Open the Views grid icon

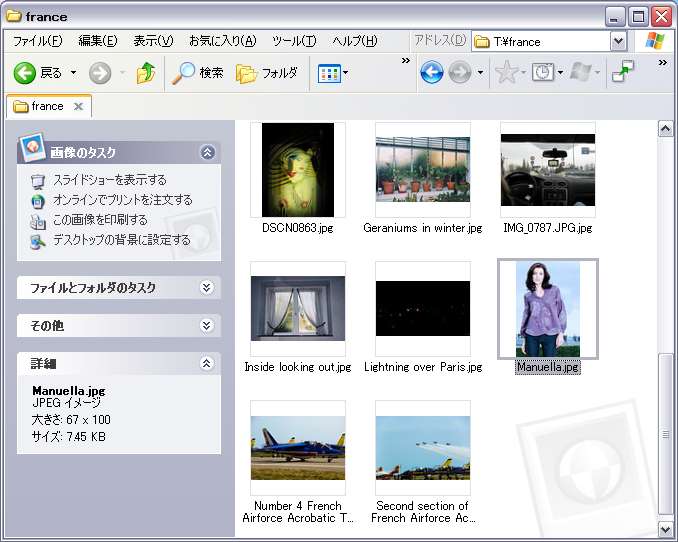(x=329, y=73)
